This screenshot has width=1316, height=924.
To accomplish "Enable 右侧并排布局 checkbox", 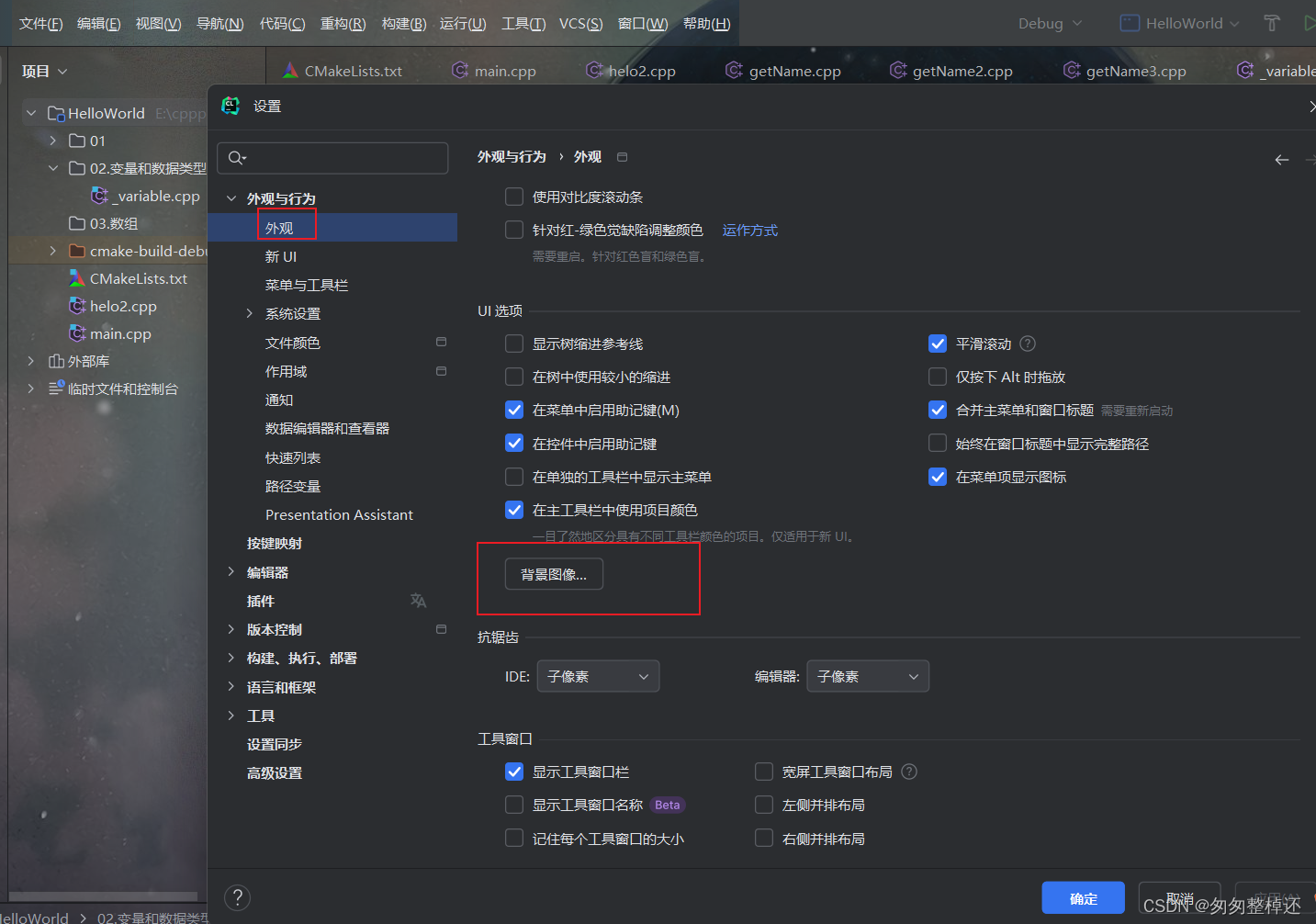I will [764, 838].
